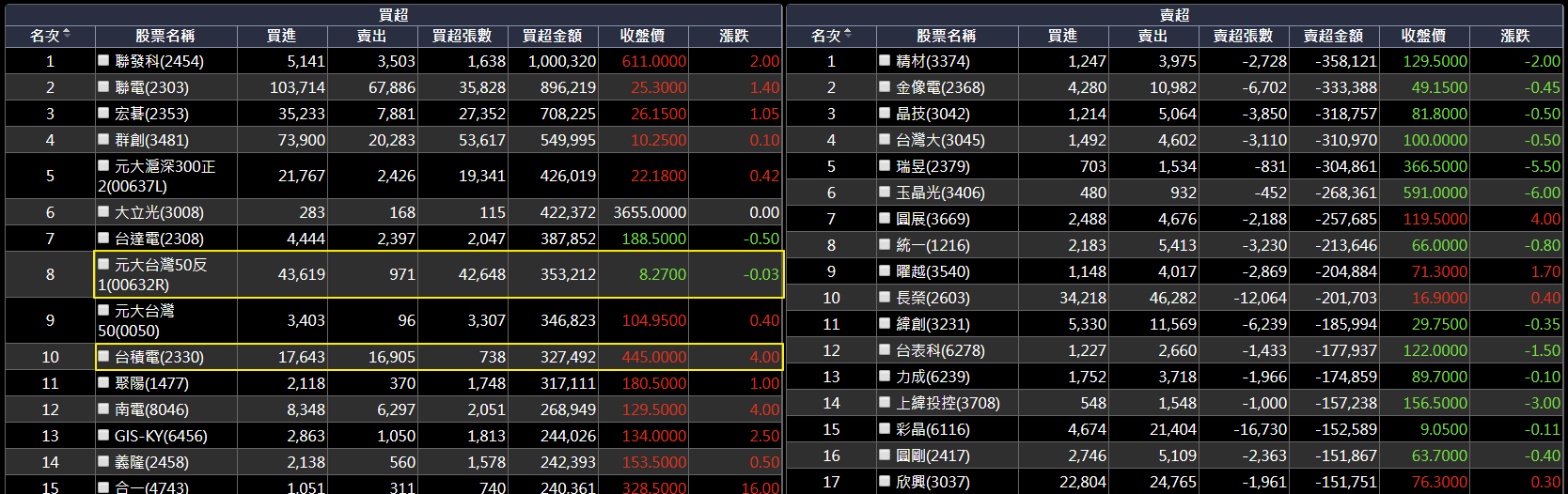Open stock 曜越(3540)
The height and width of the screenshot is (494, 1568).
[933, 270]
